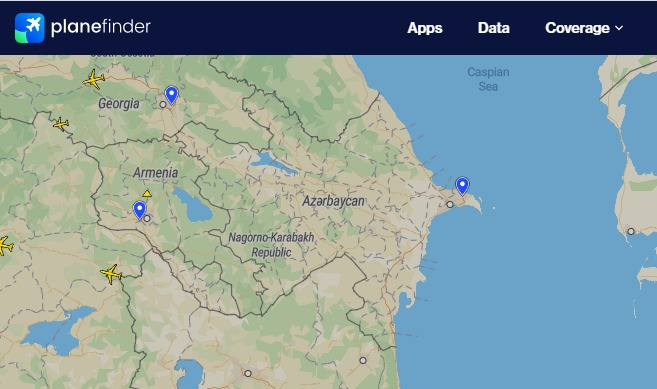Viewport: 657px width, 389px height.
Task: Click the blue location pin near Baku
Action: (x=462, y=186)
